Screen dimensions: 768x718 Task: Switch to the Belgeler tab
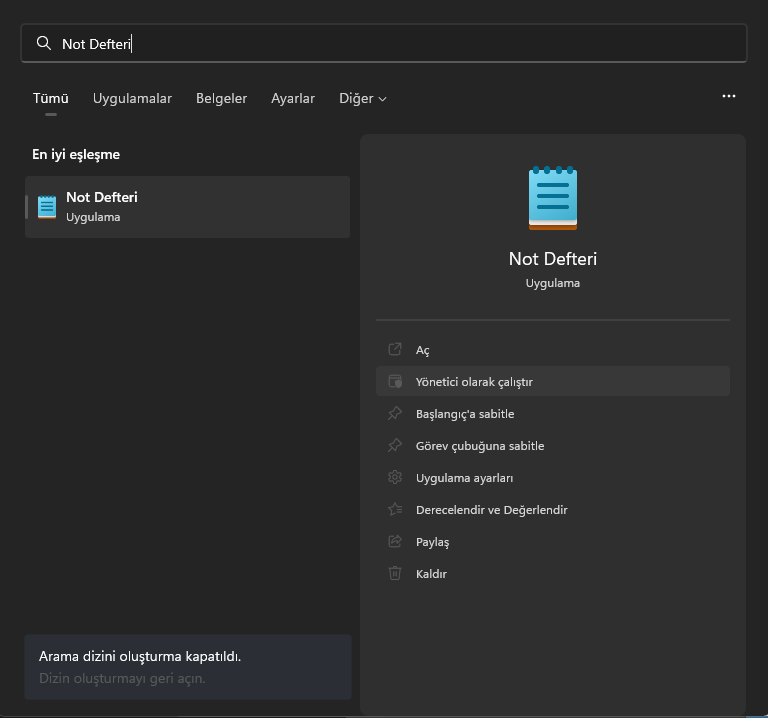pyautogui.click(x=221, y=98)
